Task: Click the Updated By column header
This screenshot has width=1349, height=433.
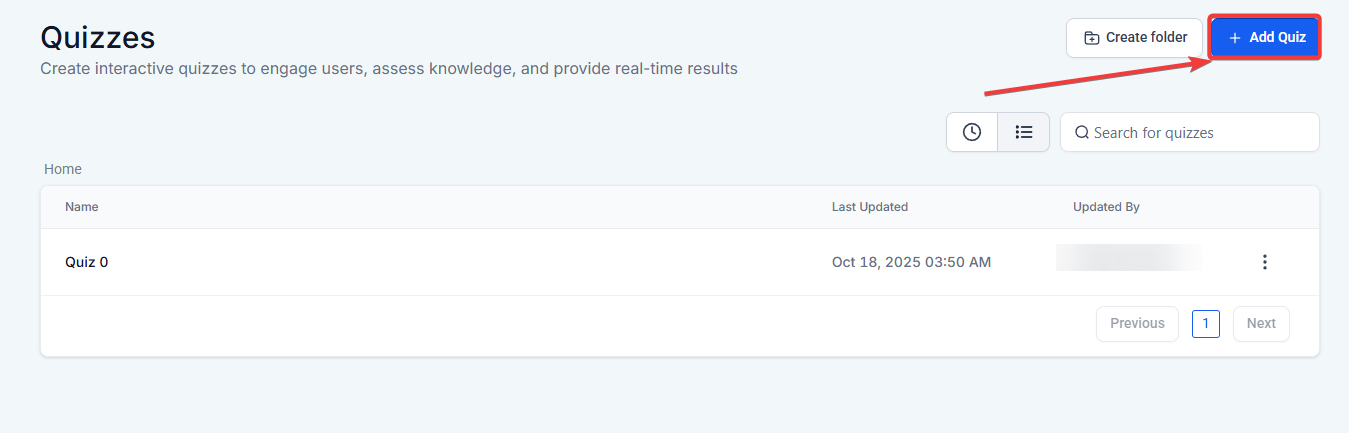Action: coord(1106,207)
